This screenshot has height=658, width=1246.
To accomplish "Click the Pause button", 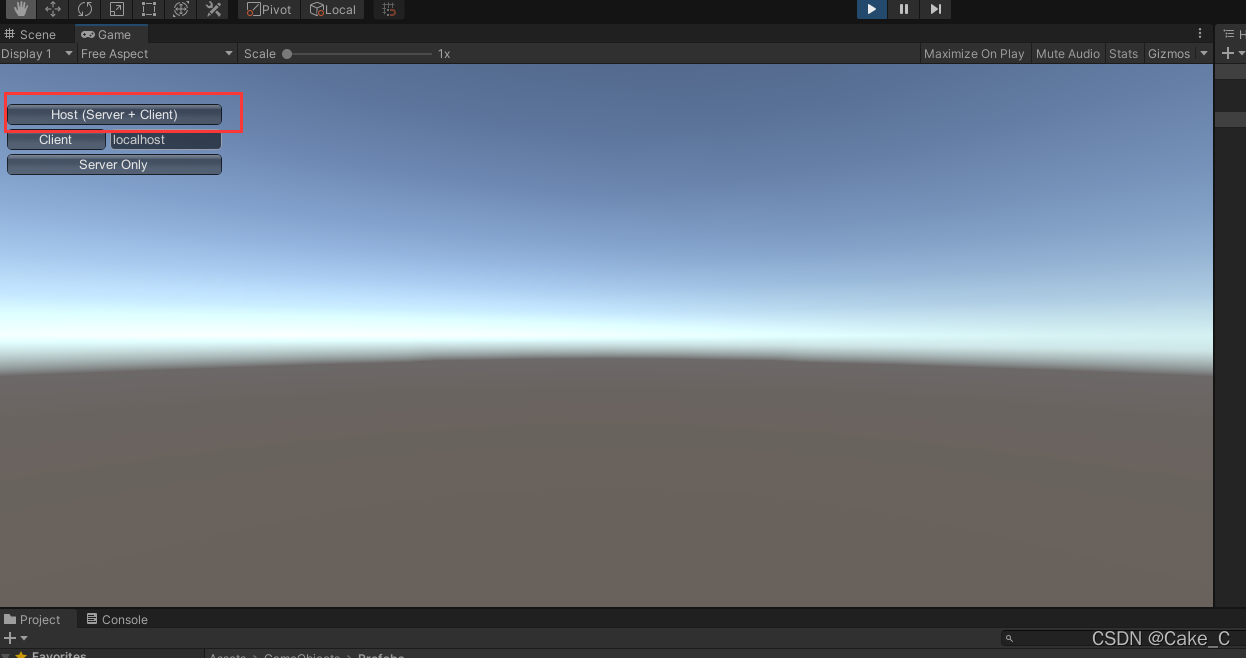I will point(904,9).
